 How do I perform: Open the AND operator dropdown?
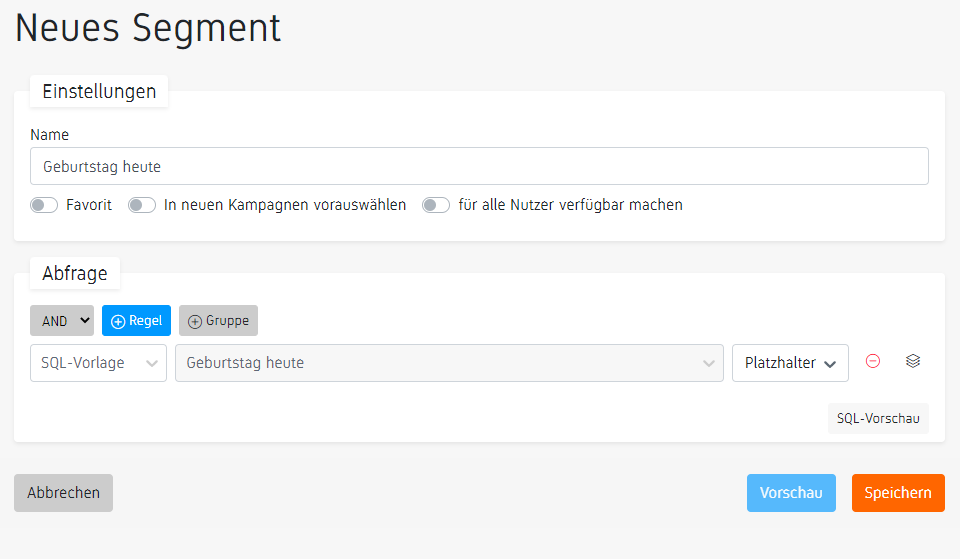click(62, 321)
